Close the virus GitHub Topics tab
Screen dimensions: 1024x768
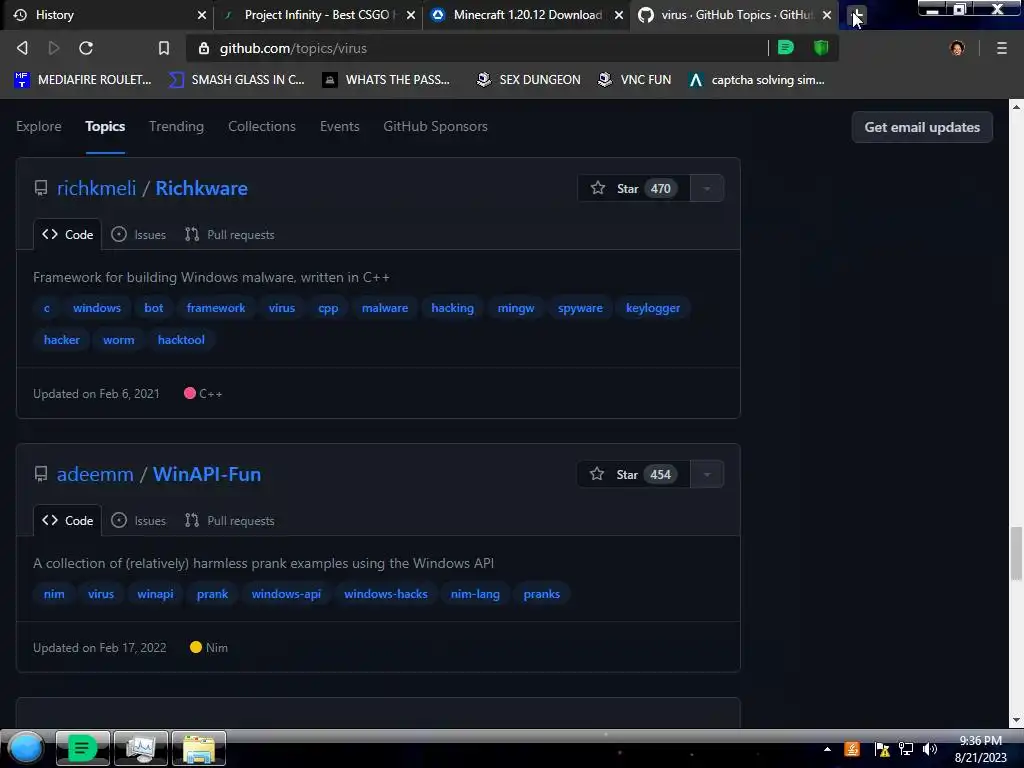tap(827, 15)
